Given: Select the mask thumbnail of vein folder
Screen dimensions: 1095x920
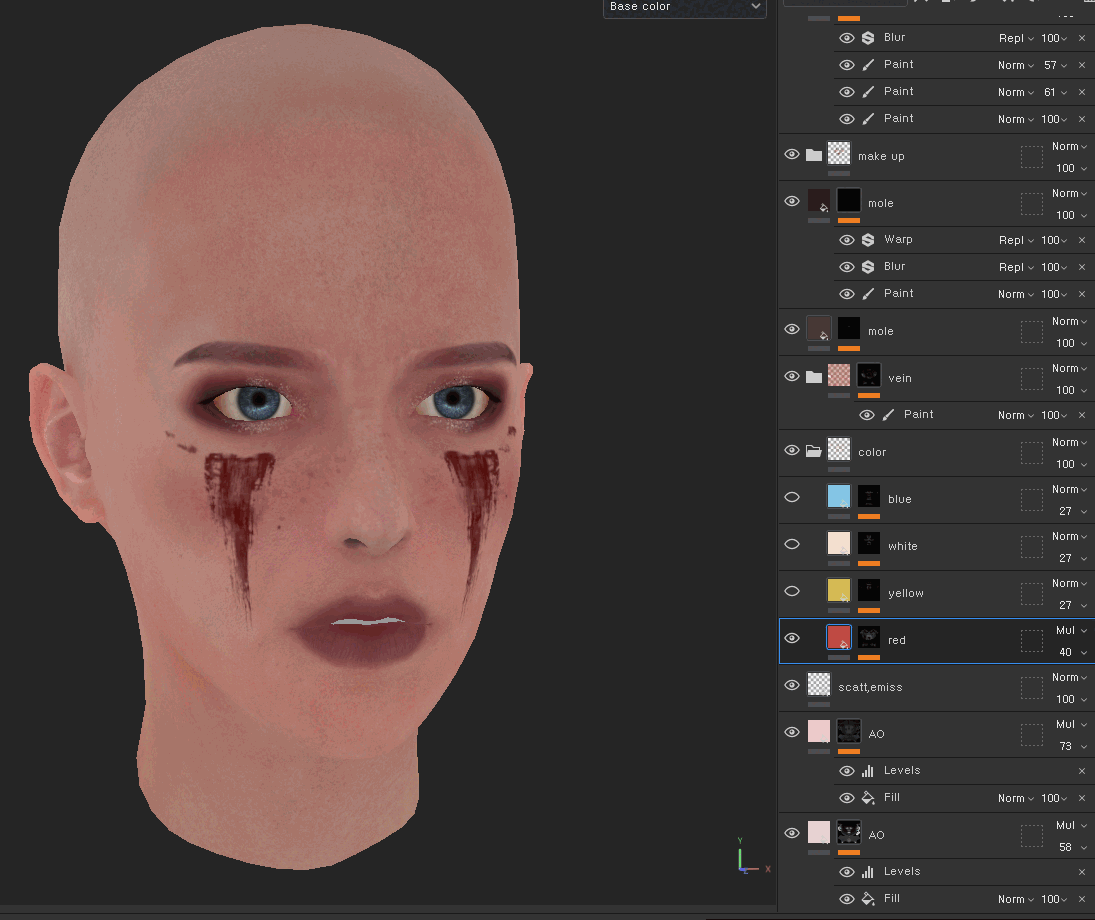Looking at the screenshot, I should point(869,376).
